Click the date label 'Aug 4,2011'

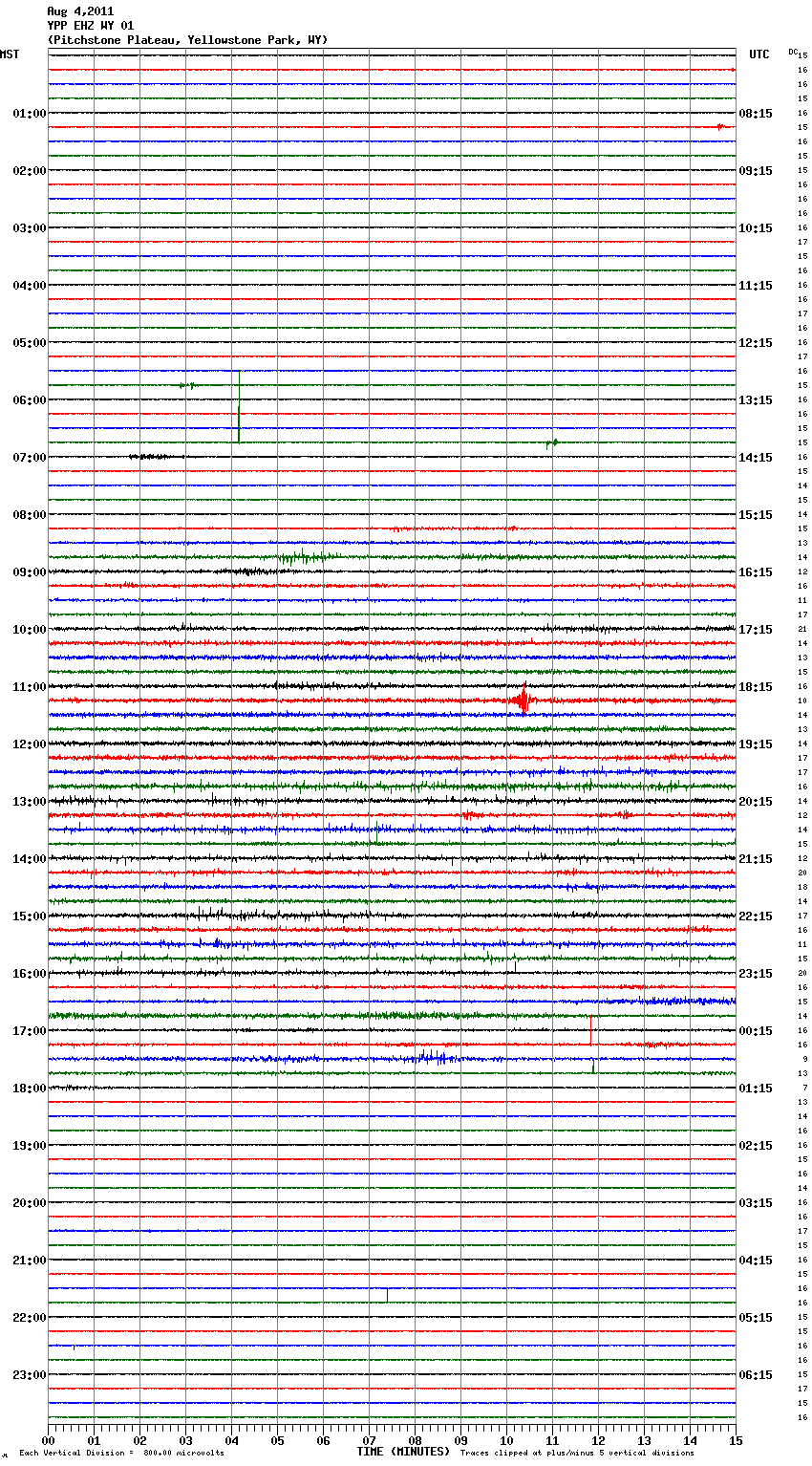click(80, 11)
